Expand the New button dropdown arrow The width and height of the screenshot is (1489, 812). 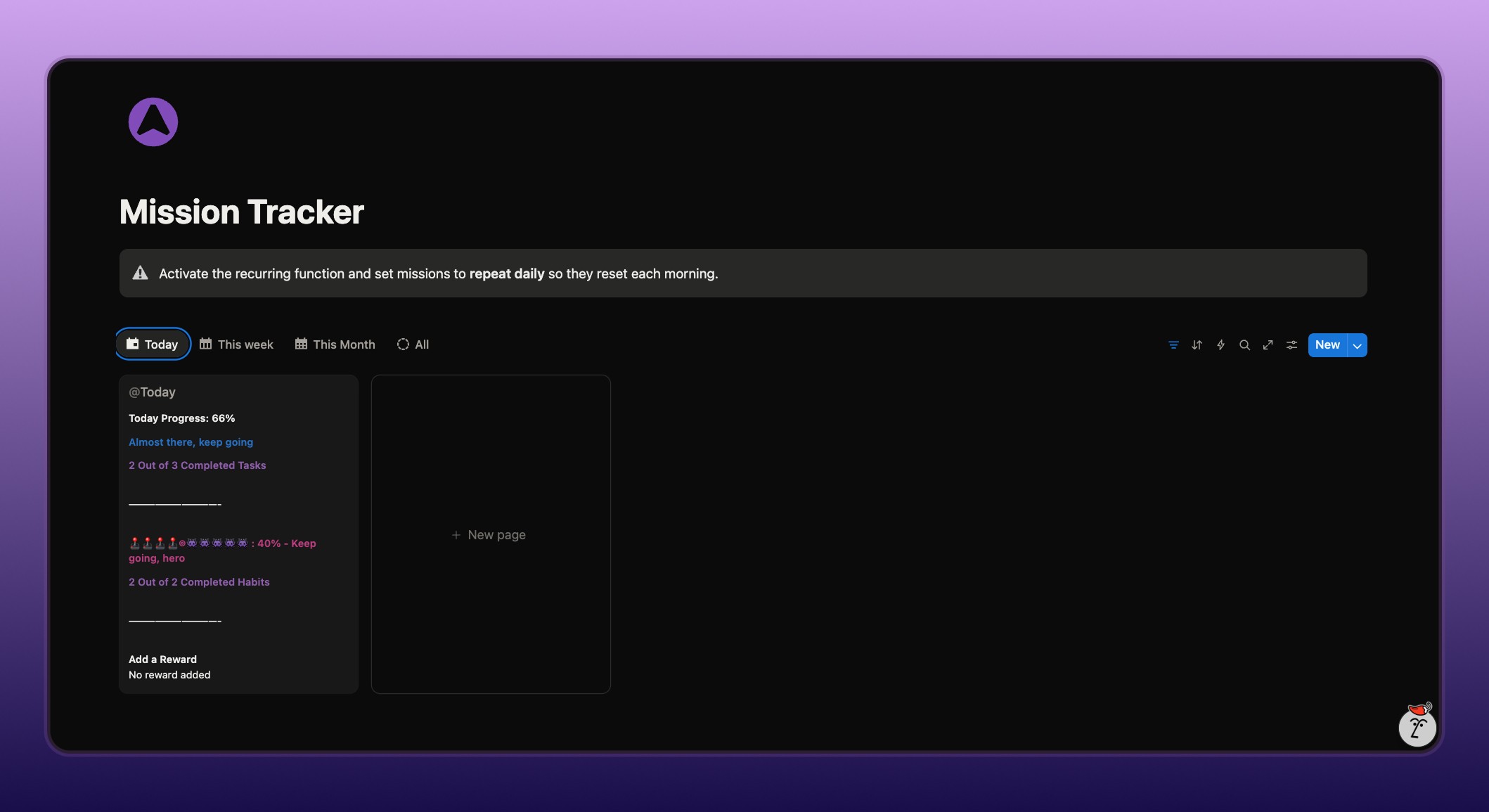click(x=1357, y=345)
